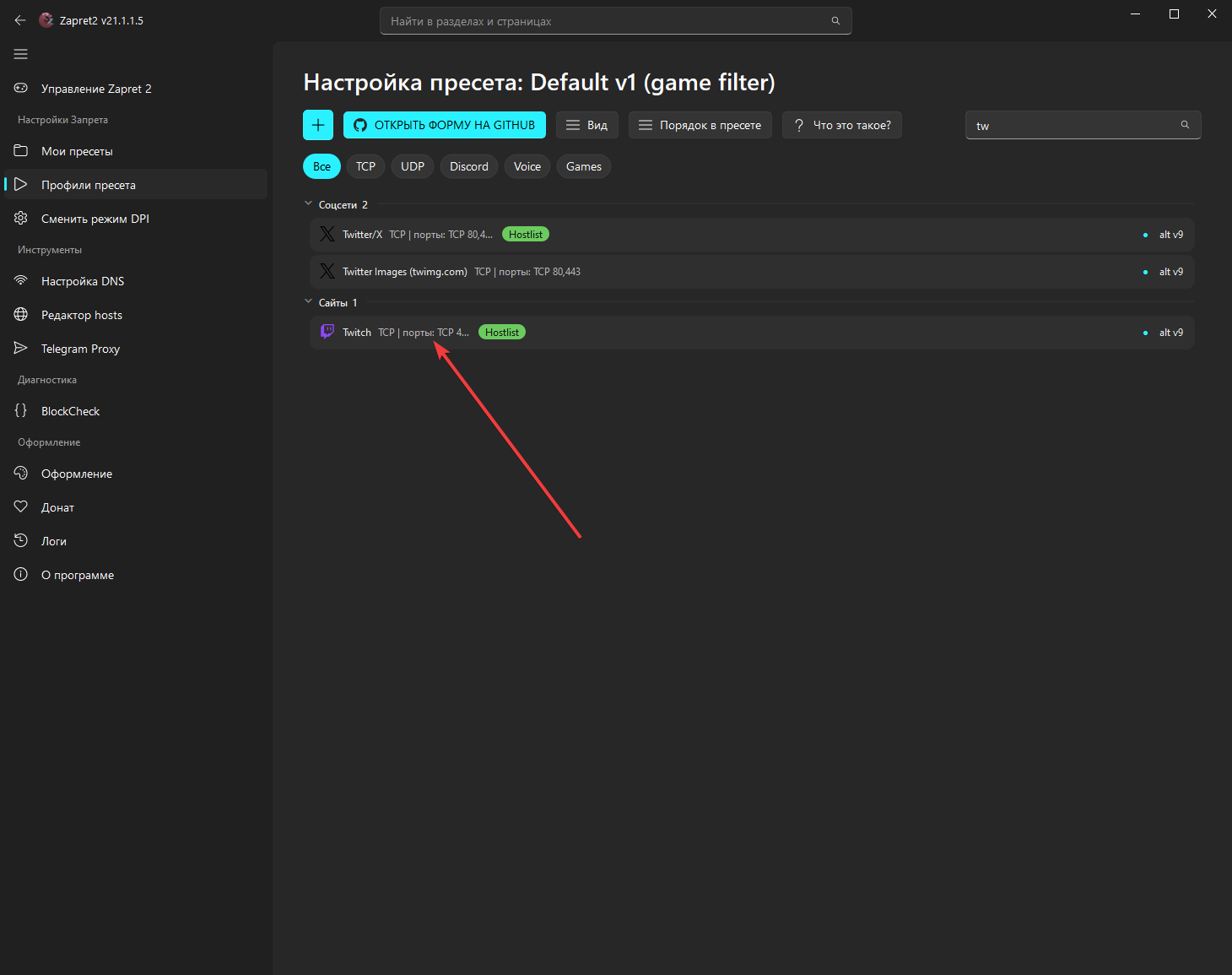This screenshot has height=975, width=1232.
Task: Click the braces icon beside BlockCheck
Action: pyautogui.click(x=21, y=410)
